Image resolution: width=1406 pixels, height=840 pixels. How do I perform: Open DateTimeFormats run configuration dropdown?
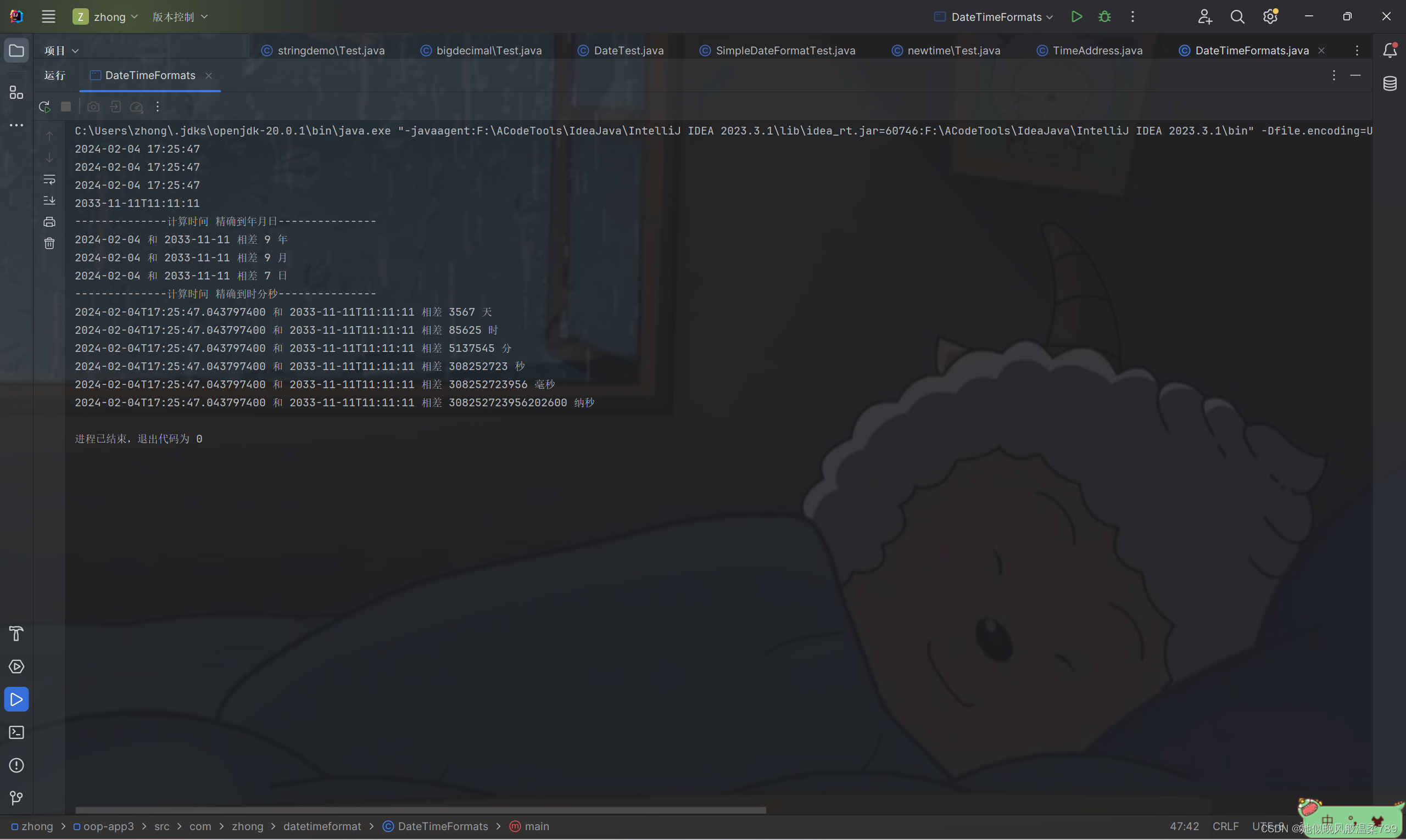click(994, 17)
